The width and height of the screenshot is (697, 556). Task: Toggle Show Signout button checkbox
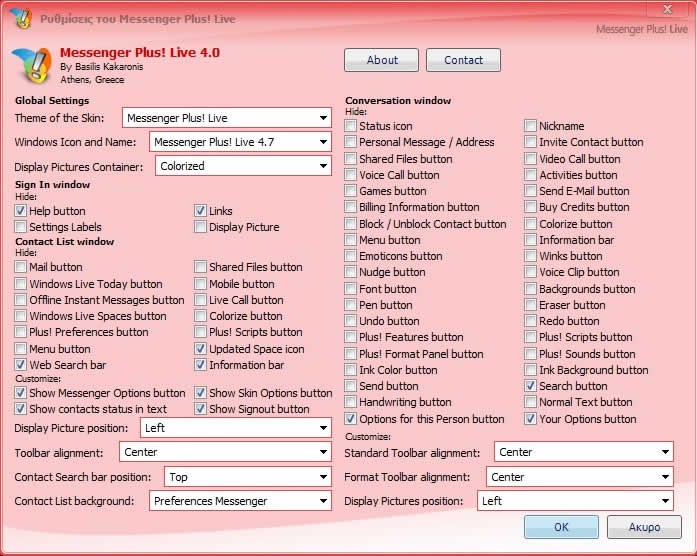(x=200, y=408)
